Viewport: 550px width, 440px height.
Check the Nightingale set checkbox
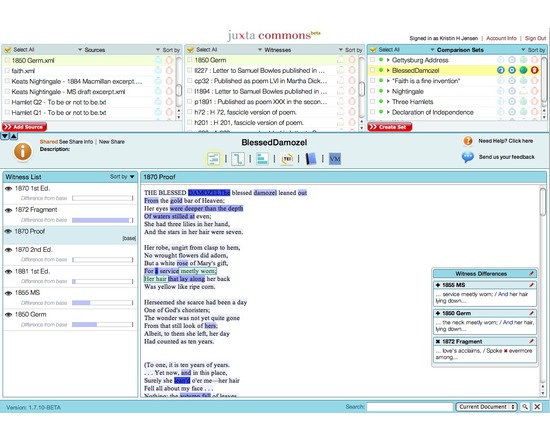pos(373,91)
